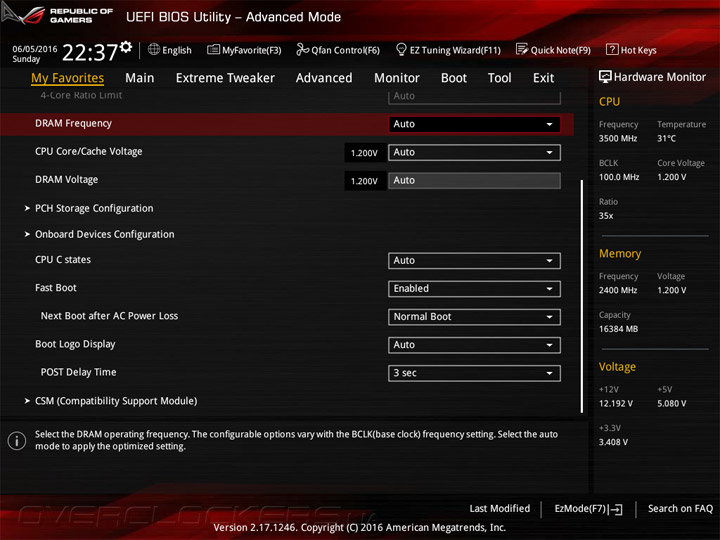Click the 1.200V value beside CPU Core/Cache Voltage
This screenshot has width=720, height=540.
point(365,153)
